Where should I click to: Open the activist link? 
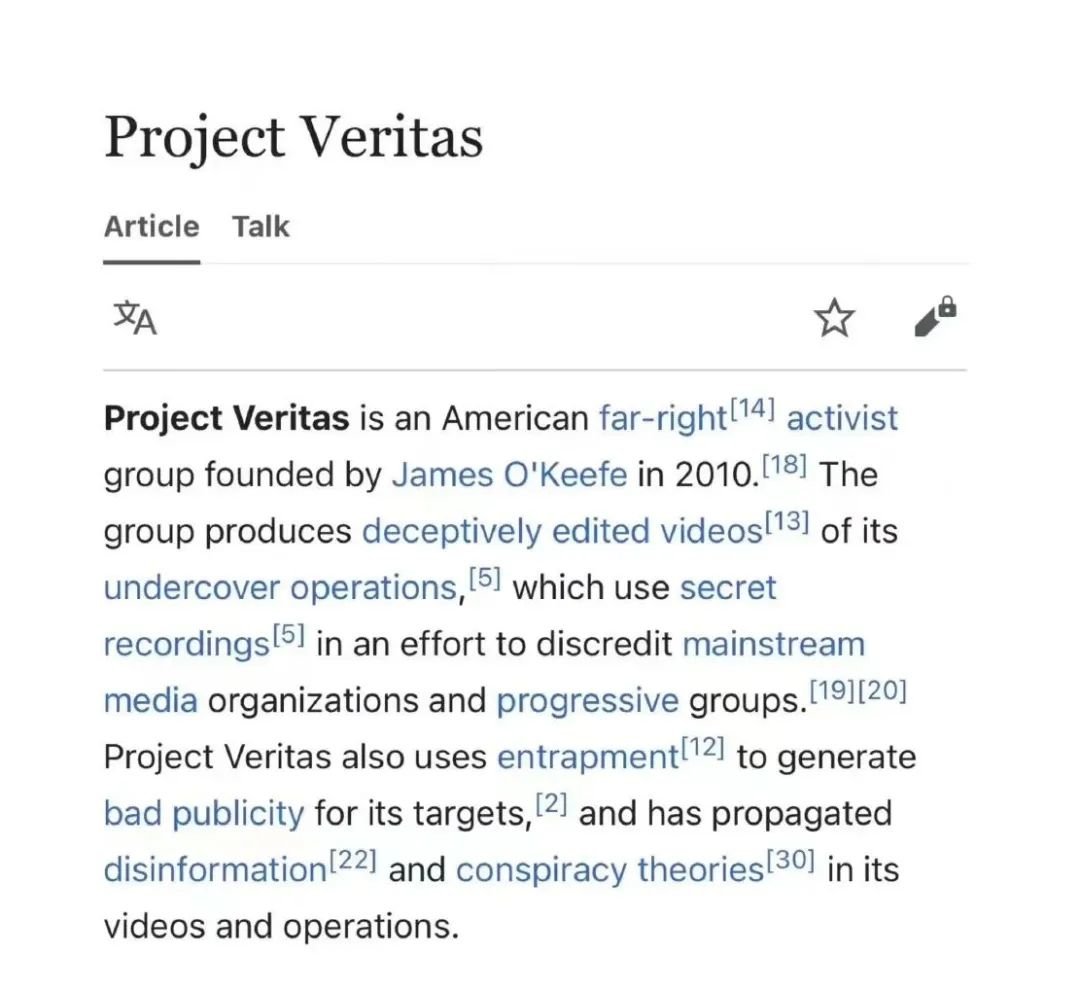coord(842,418)
